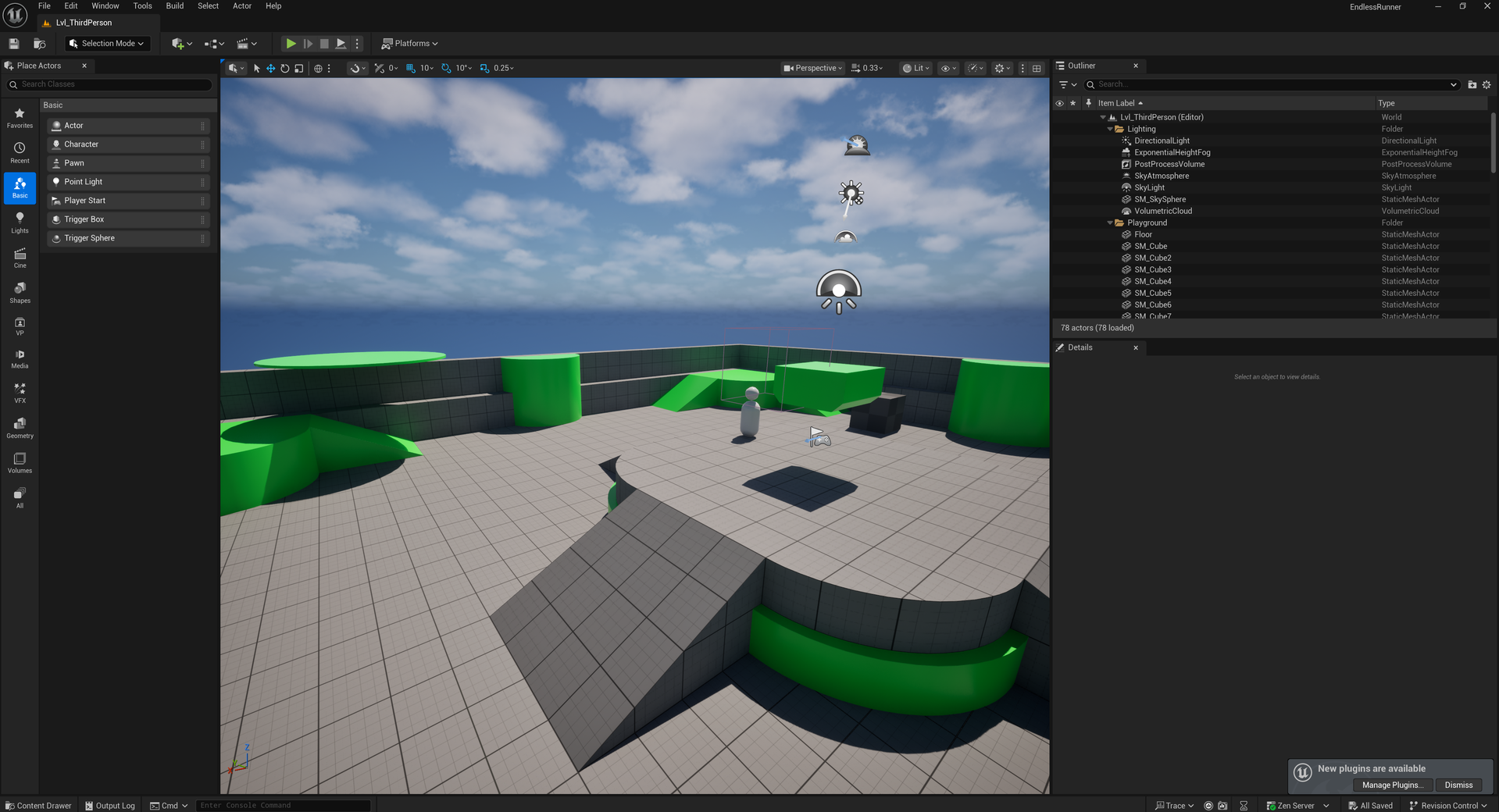The height and width of the screenshot is (812, 1499).
Task: Click the Trace snapshot camera icon in status bar
Action: (x=1222, y=806)
